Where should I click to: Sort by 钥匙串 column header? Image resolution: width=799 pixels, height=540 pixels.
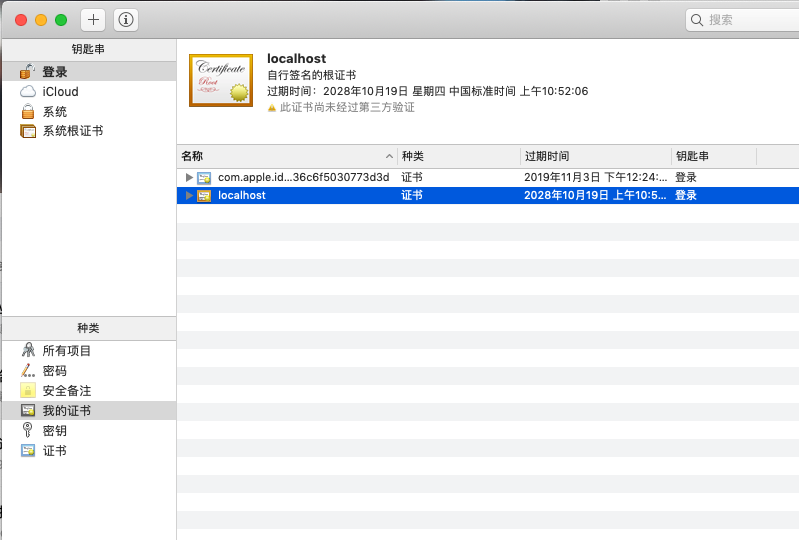click(714, 156)
